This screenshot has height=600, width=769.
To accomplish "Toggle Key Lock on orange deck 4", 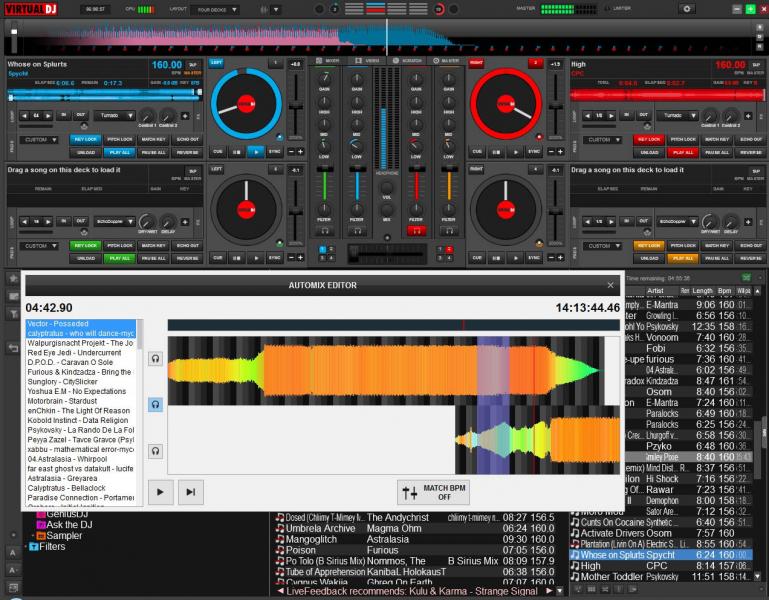I will coord(649,245).
